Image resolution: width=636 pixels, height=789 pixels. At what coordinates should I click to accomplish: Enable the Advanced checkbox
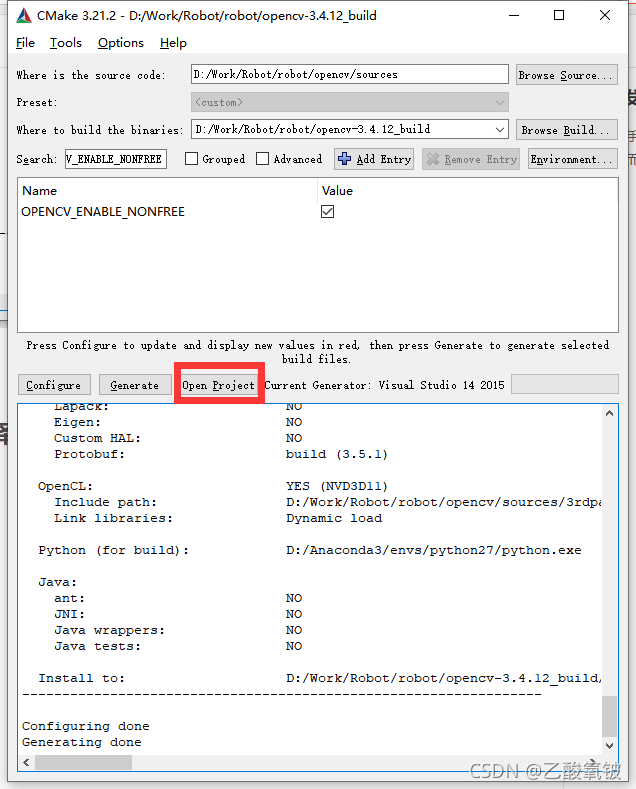262,159
